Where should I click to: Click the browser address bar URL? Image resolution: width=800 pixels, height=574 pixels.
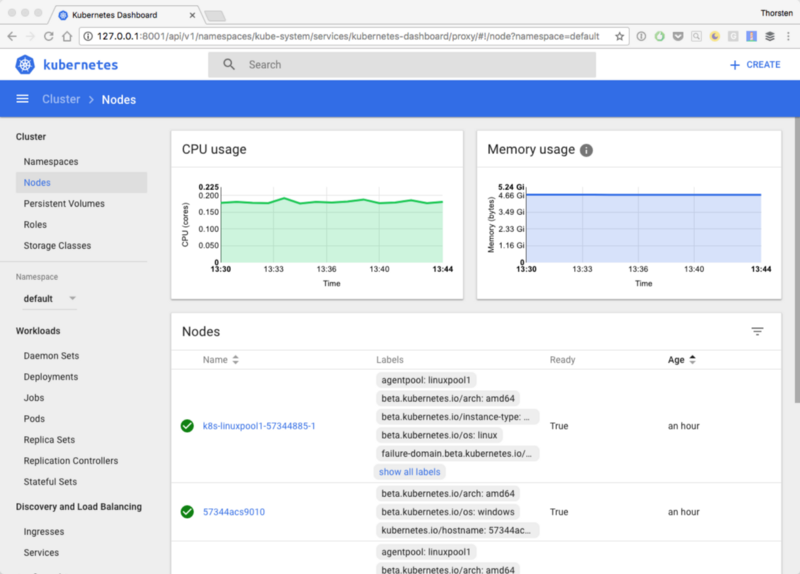click(348, 36)
